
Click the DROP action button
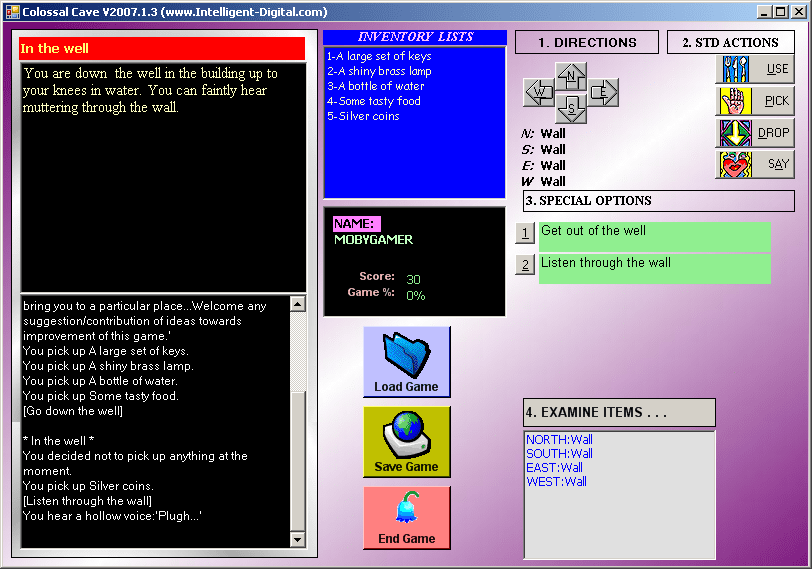755,133
